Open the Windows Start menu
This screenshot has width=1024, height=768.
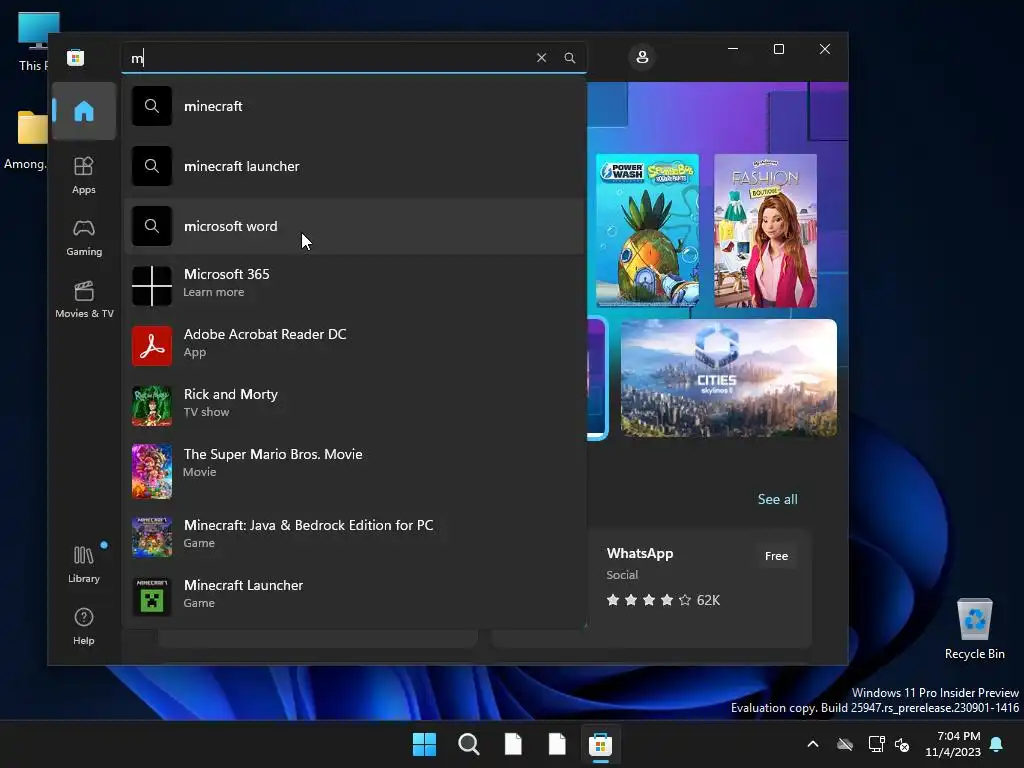(x=424, y=744)
